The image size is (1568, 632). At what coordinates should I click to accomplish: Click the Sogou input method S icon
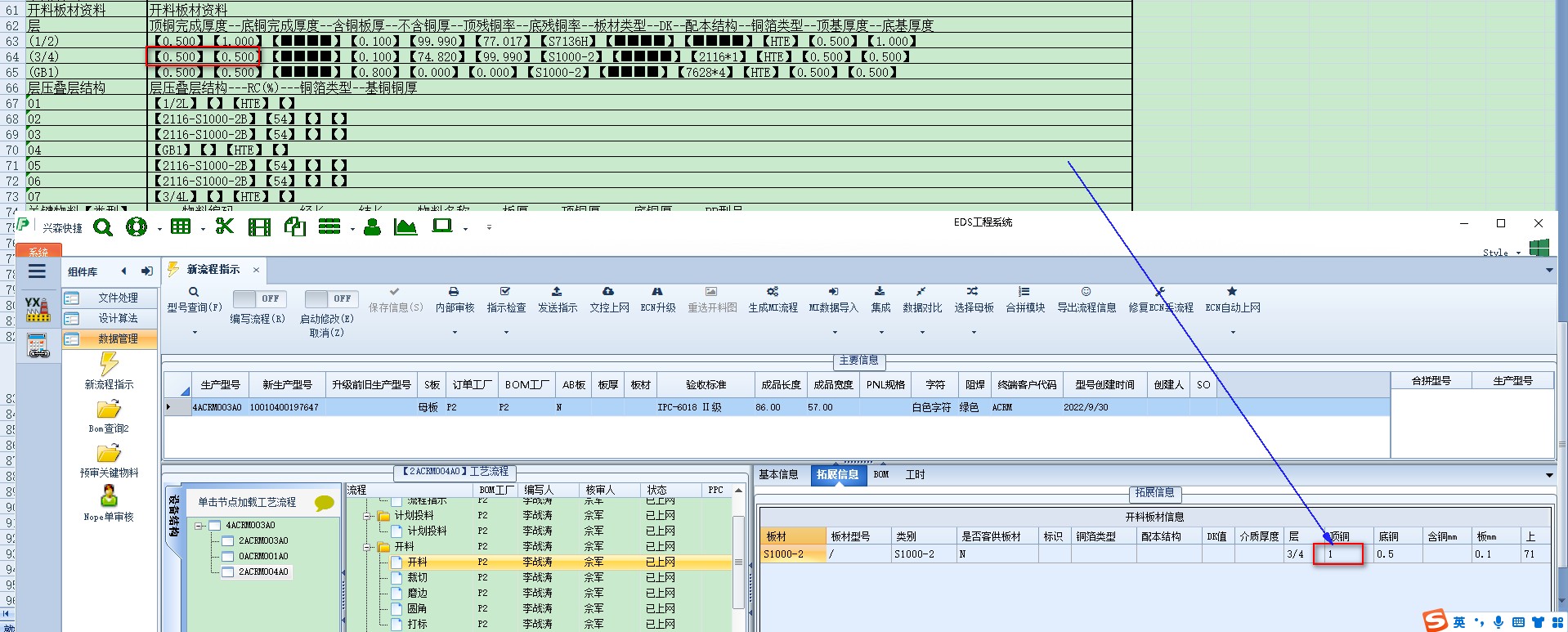click(1435, 621)
